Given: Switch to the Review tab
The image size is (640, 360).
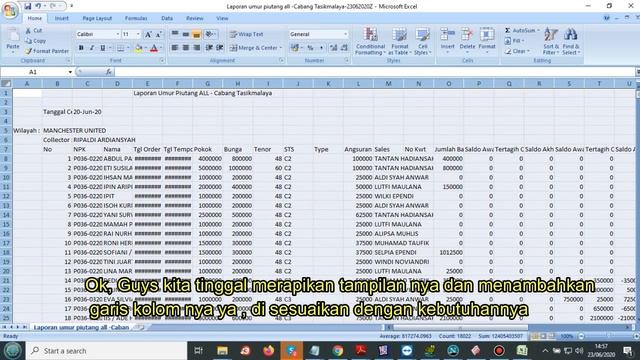Looking at the screenshot, I should pos(195,18).
